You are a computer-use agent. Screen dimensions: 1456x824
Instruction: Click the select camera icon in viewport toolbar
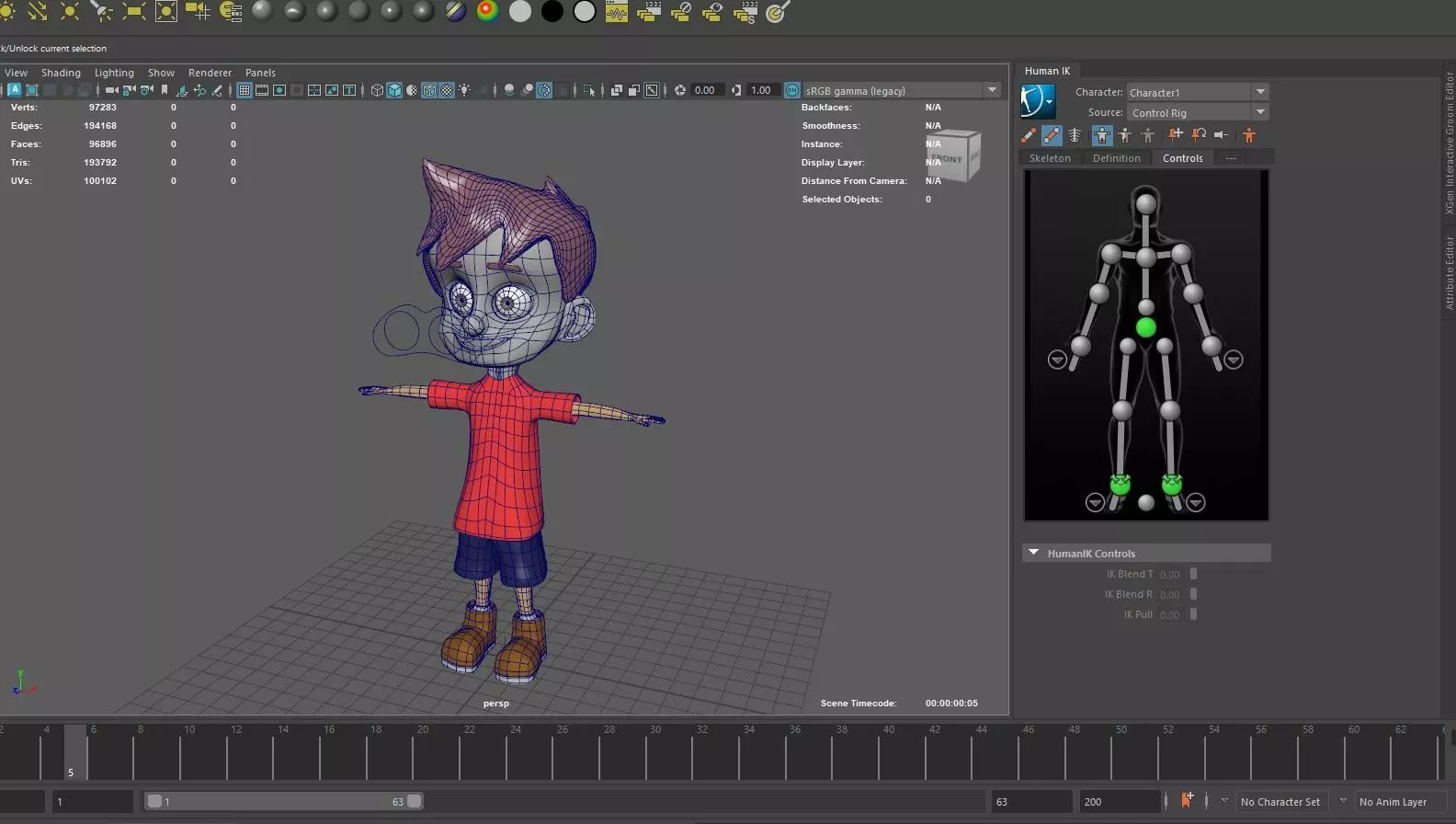click(111, 90)
